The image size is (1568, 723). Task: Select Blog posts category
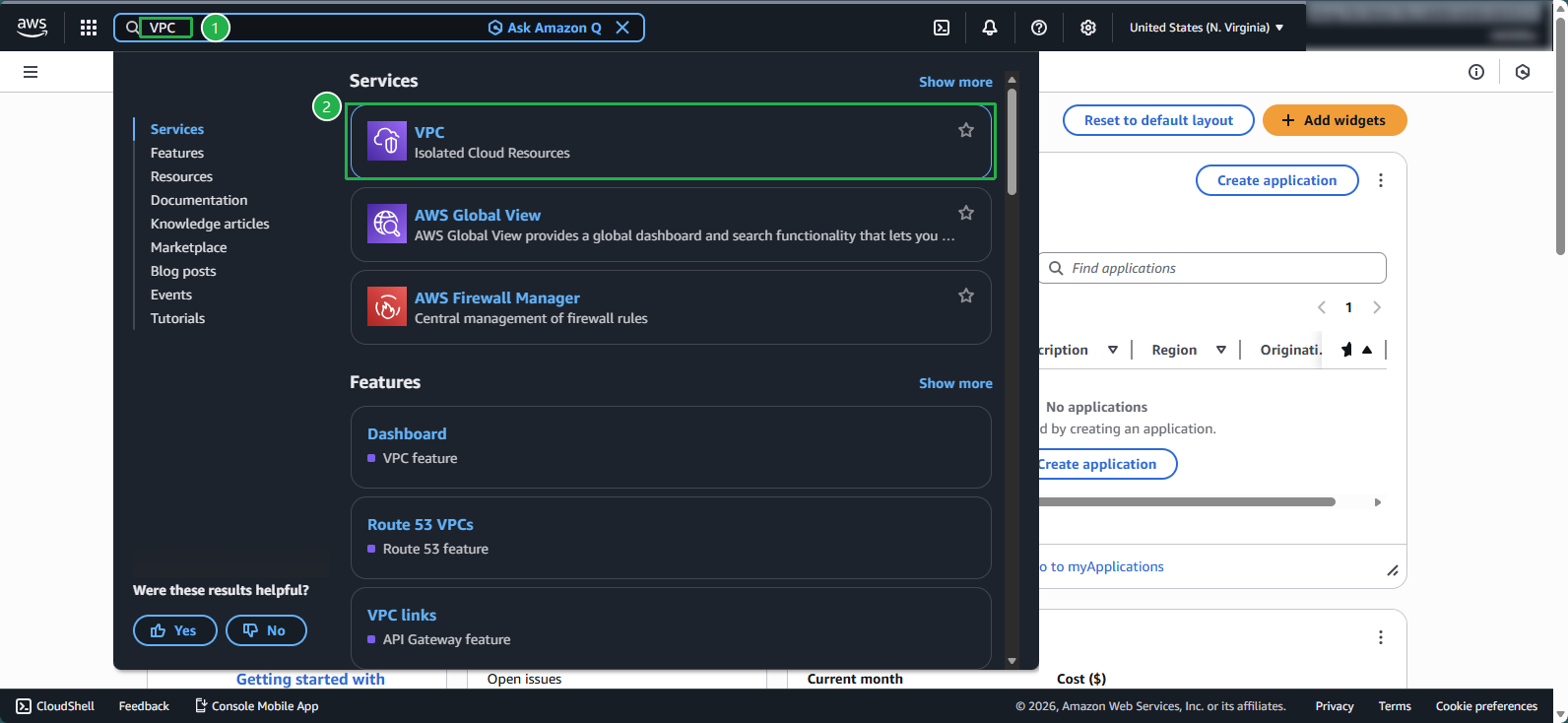coord(183,271)
